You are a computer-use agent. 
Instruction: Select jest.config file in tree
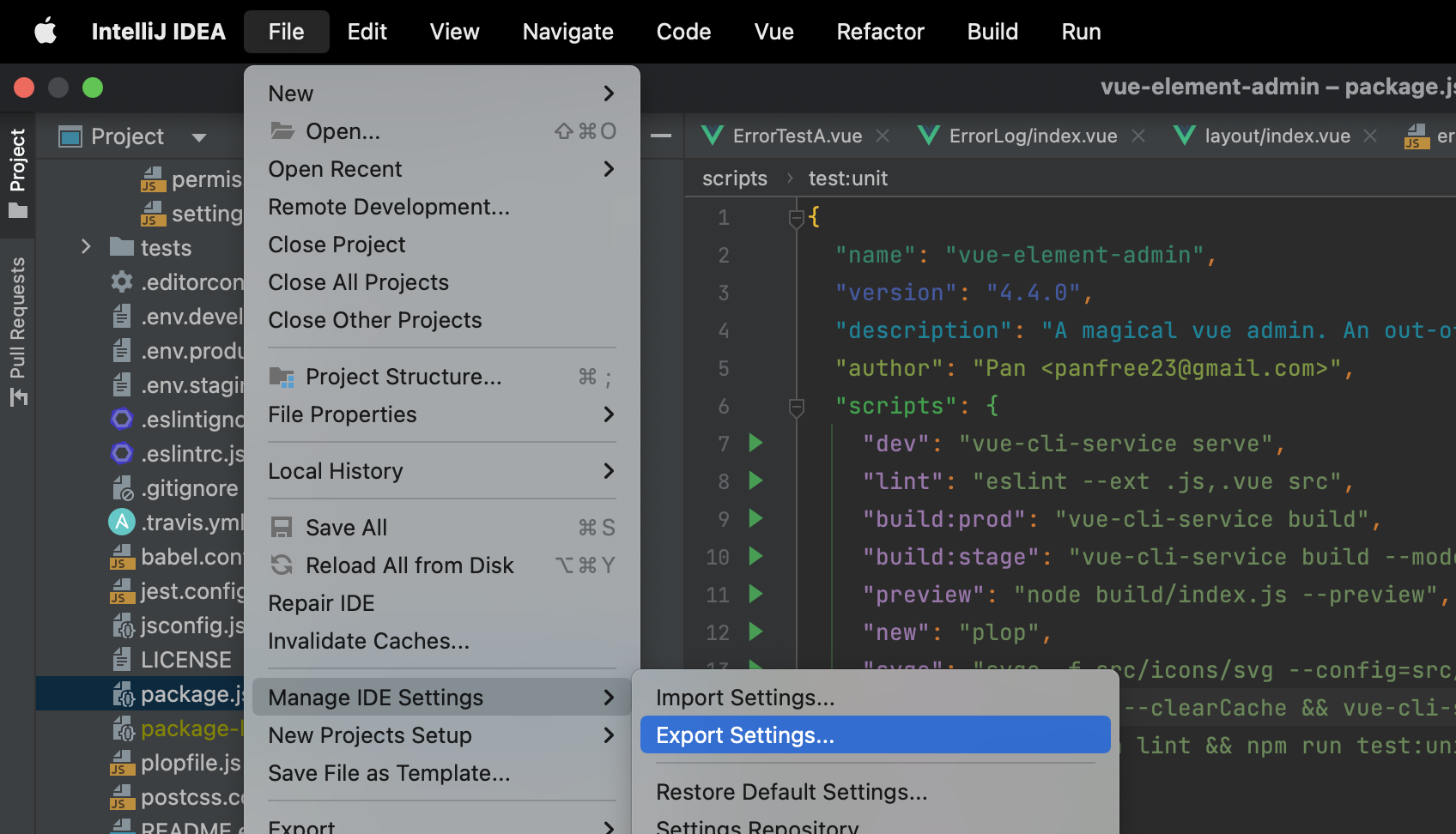[192, 591]
